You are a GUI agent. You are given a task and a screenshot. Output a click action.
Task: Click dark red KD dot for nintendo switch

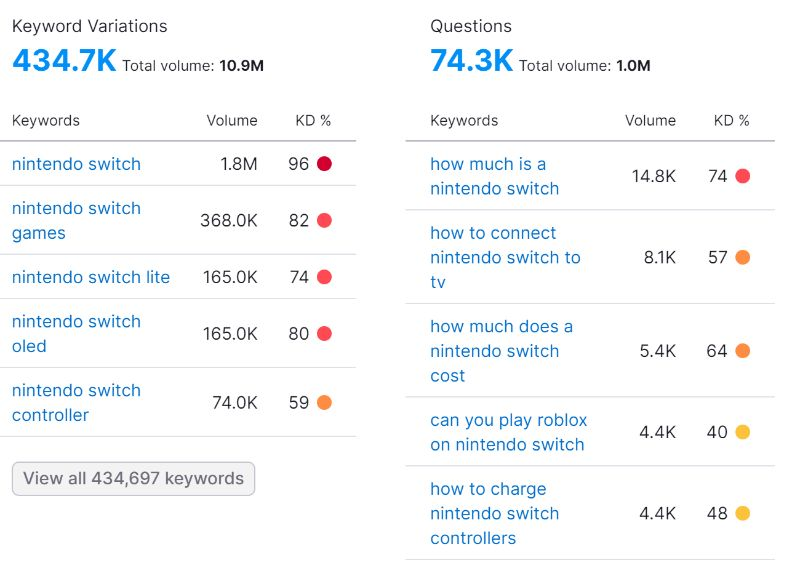click(324, 164)
